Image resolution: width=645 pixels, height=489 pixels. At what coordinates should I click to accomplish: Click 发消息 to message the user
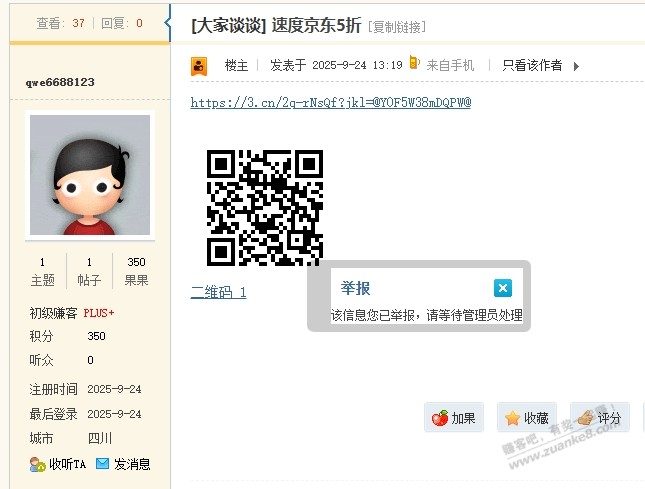pos(132,464)
